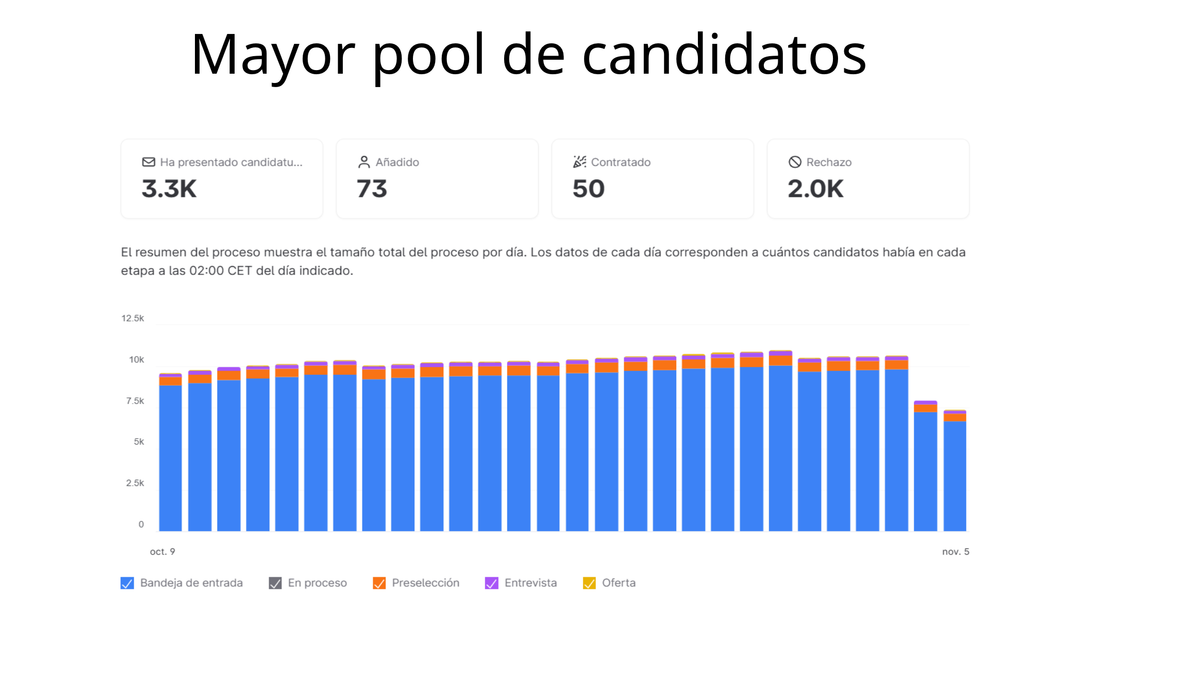Viewport: 1200px width, 673px height.
Task: Toggle the Preselección series checkbox
Action: coord(379,583)
